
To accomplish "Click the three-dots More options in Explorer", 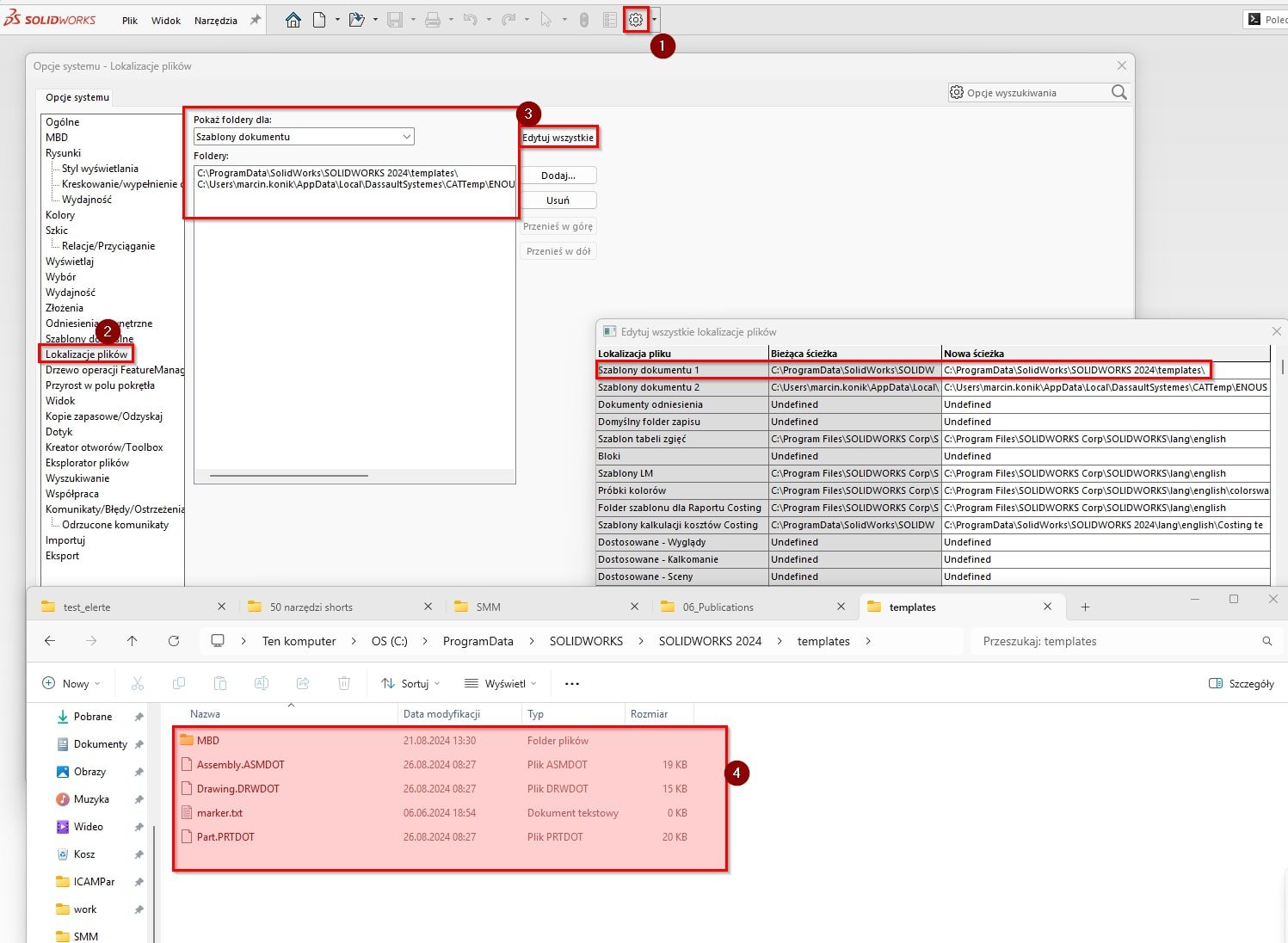I will [x=572, y=683].
